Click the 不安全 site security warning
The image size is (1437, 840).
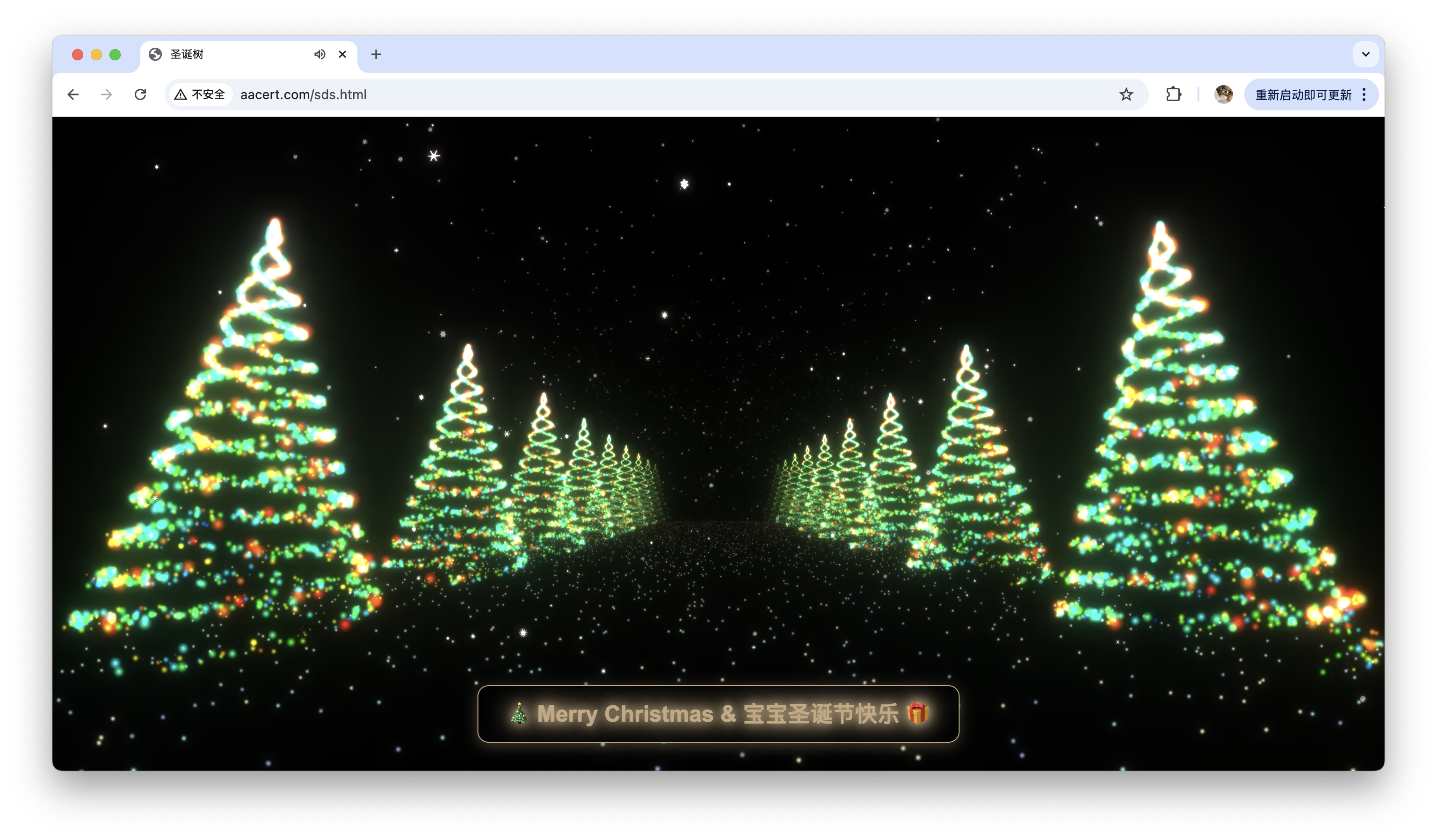200,94
